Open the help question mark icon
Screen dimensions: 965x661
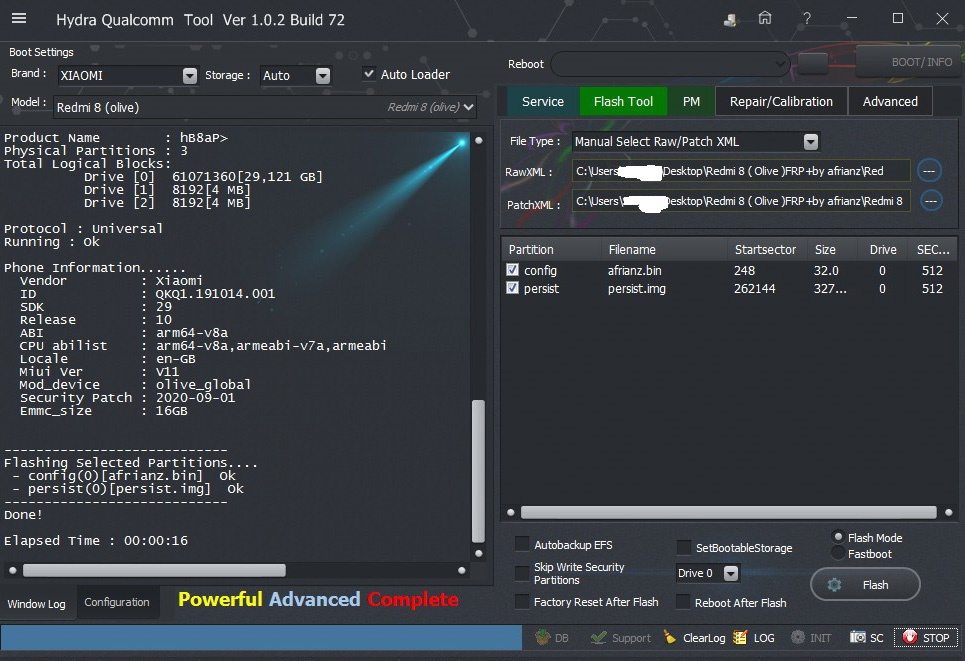tap(806, 19)
